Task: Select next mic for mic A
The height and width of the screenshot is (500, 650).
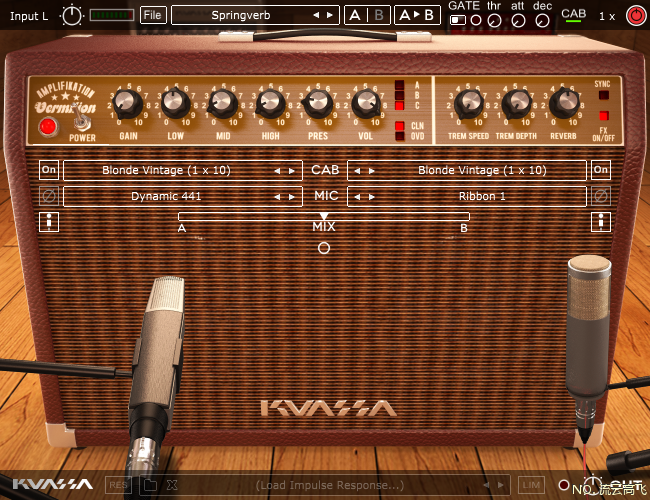Action: click(x=292, y=197)
